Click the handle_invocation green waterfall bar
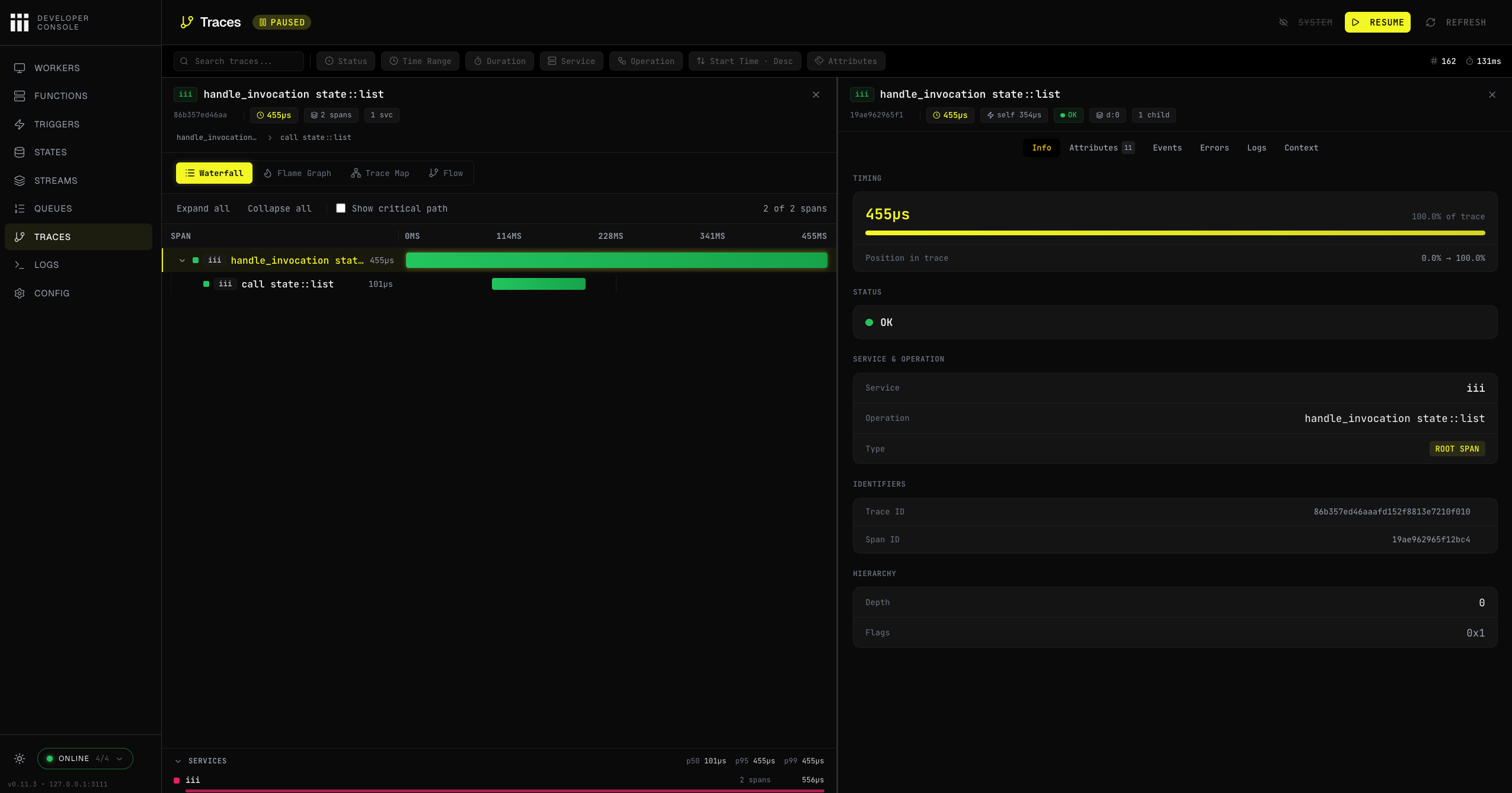The image size is (1512, 793). (616, 260)
